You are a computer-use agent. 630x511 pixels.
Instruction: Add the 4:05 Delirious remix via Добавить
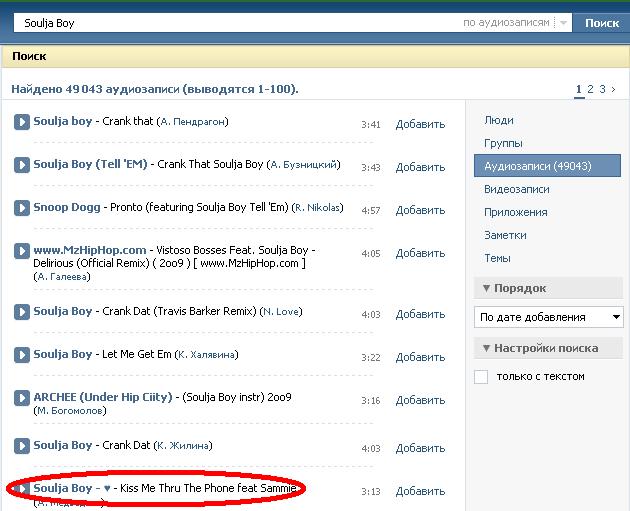(x=420, y=253)
